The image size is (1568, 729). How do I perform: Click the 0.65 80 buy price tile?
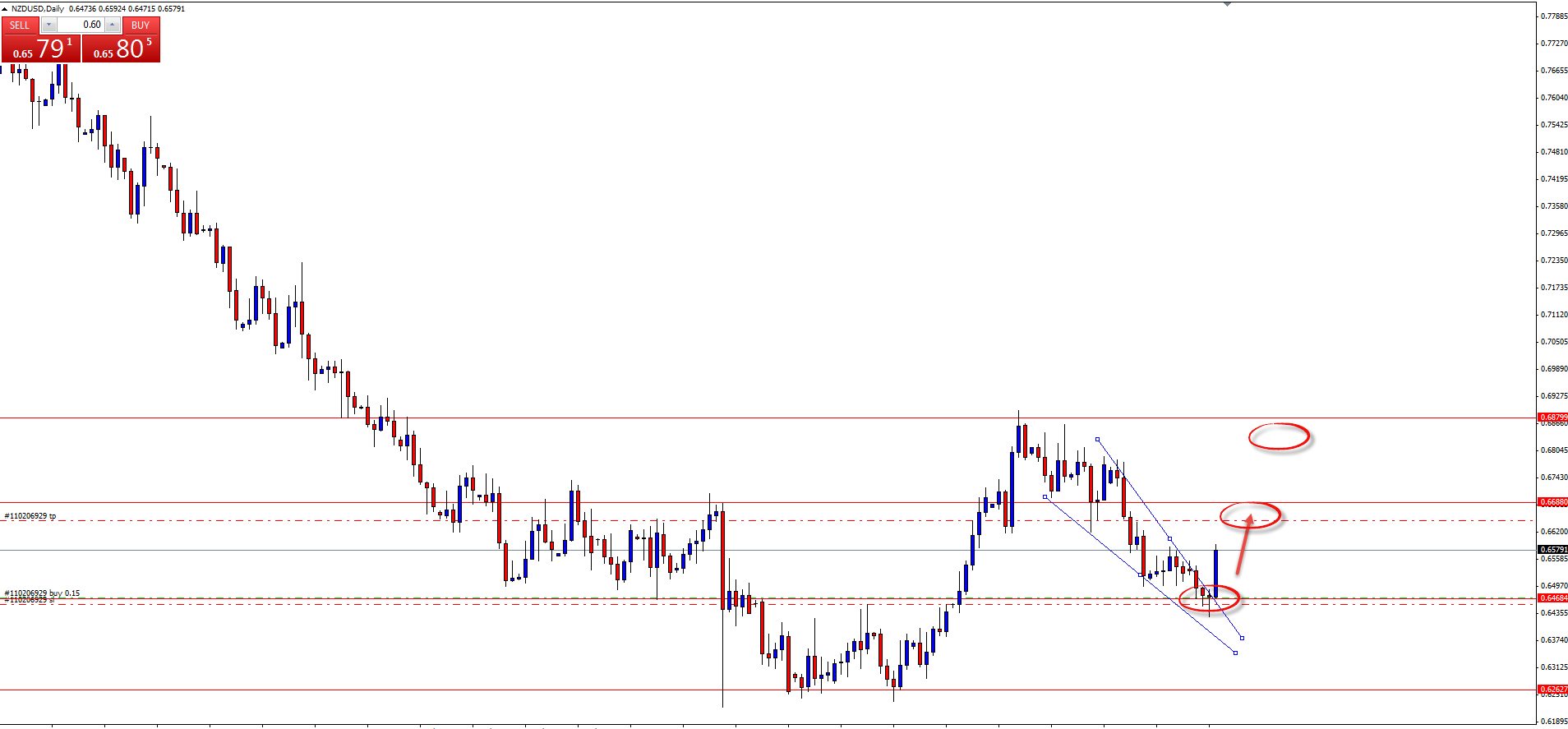click(122, 49)
